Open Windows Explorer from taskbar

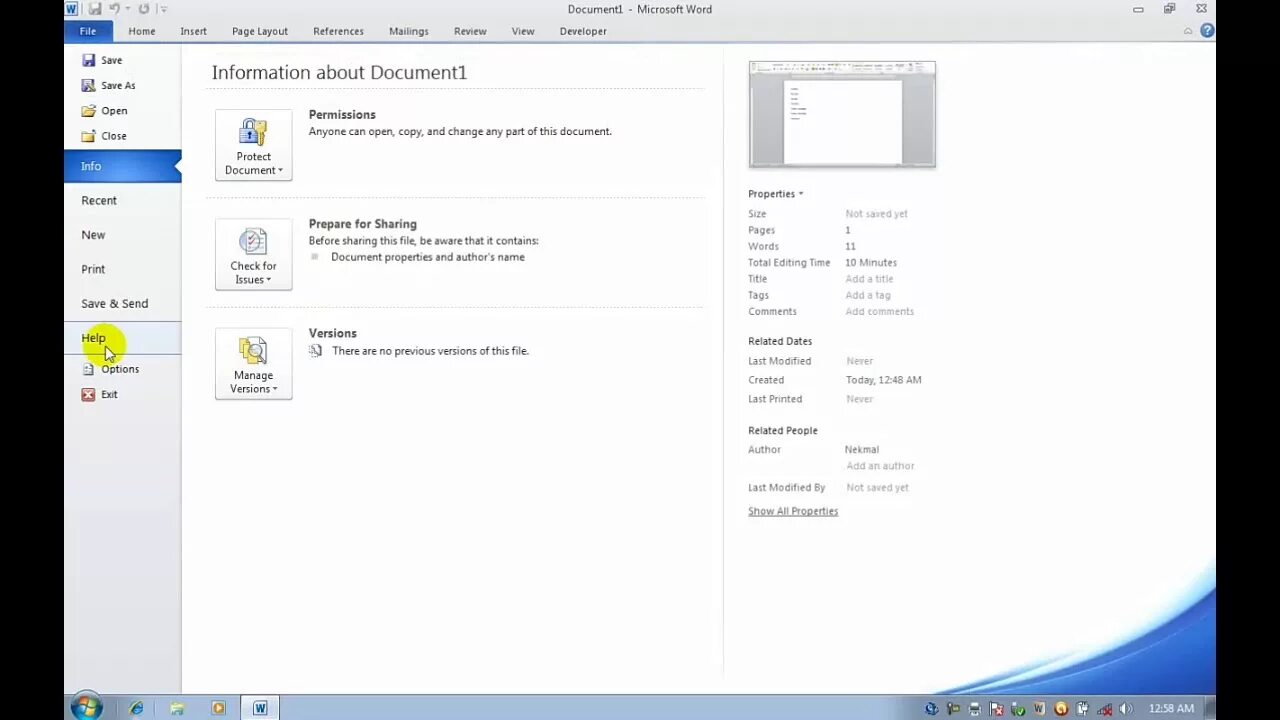[177, 708]
